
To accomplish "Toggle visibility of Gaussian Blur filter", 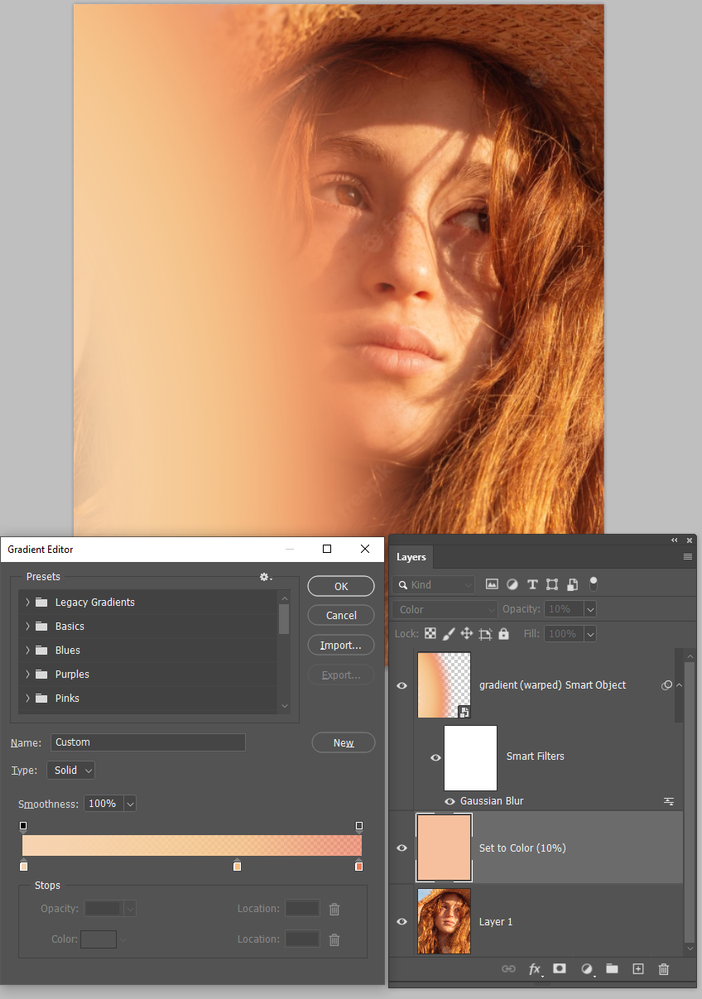I will (450, 801).
